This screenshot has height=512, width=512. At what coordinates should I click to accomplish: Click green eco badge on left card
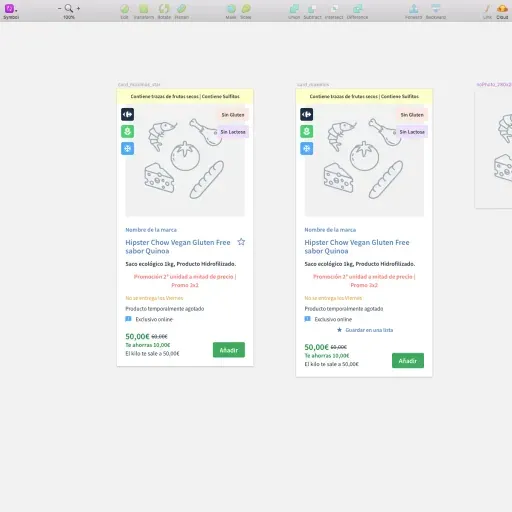(127, 131)
